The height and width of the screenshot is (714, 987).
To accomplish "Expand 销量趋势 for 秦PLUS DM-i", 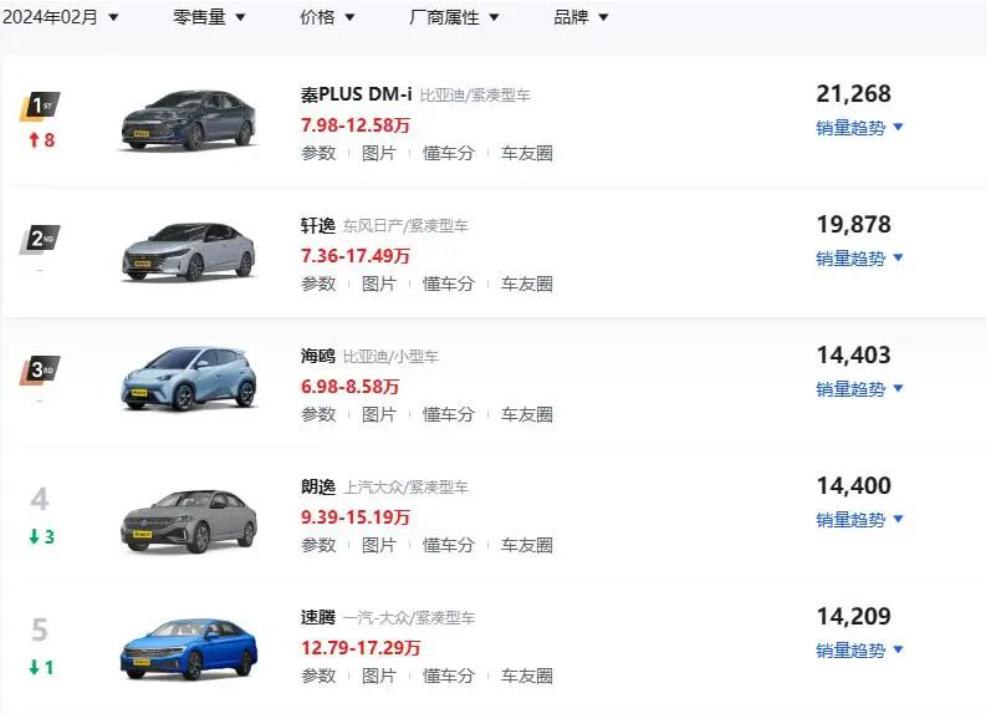I will 859,127.
